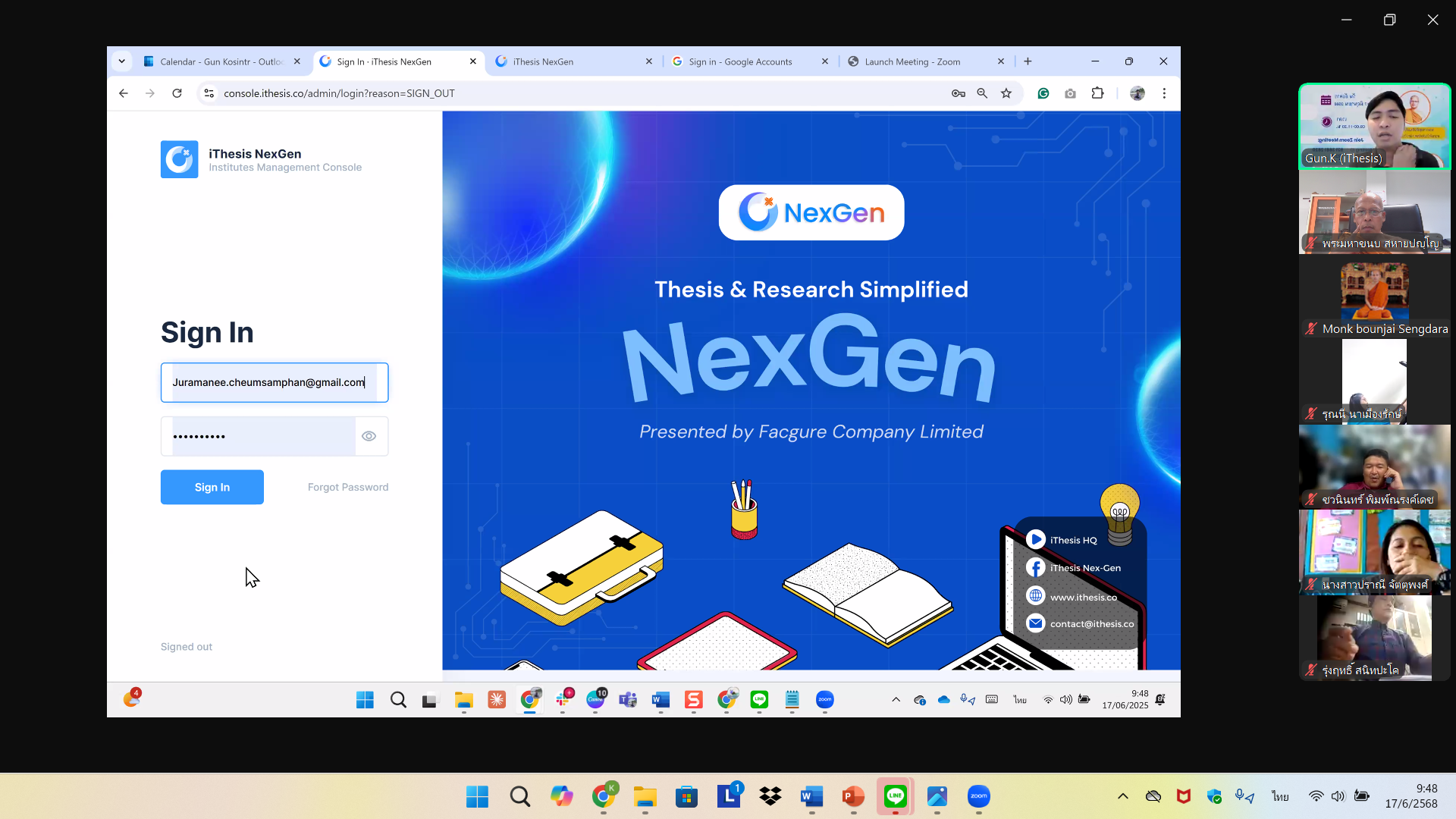This screenshot has width=1456, height=819.
Task: Click the zoom magnifier icon in address bar
Action: [982, 93]
